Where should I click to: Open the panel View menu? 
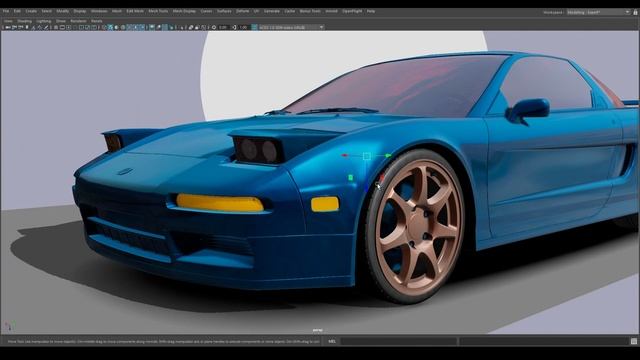[8, 21]
